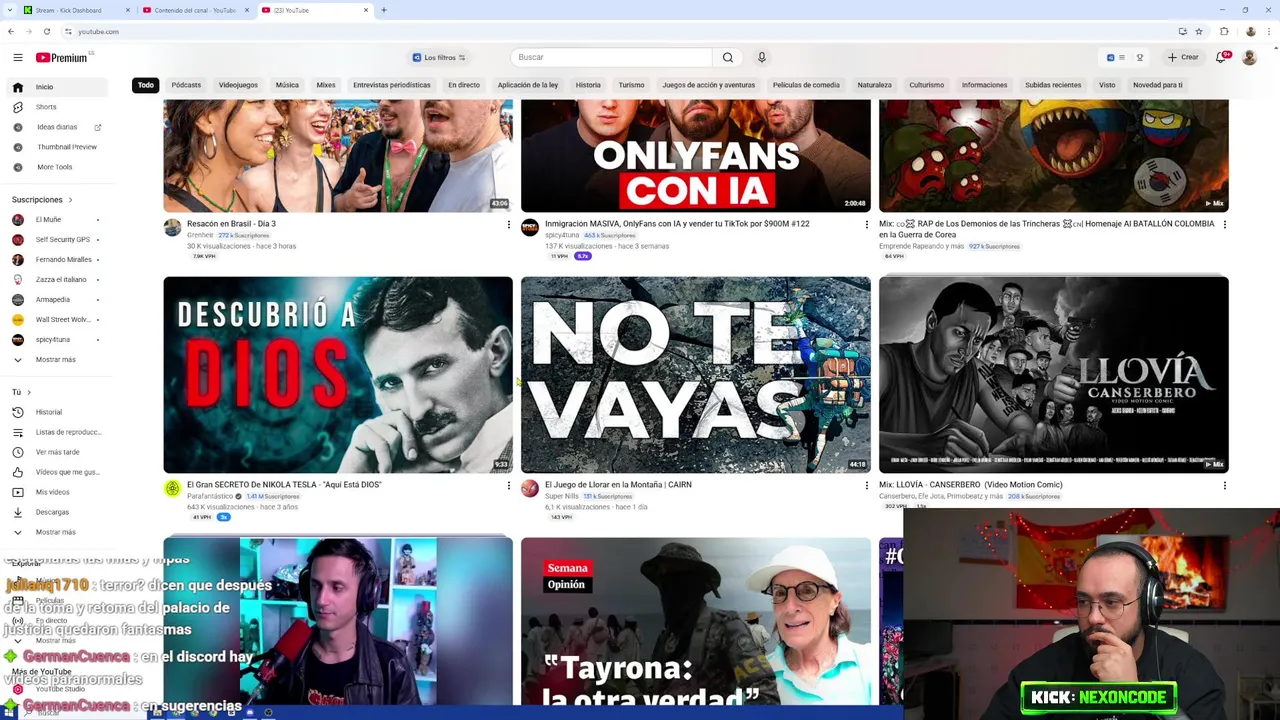
Task: Select the Pódcasts filter chip
Action: click(186, 85)
